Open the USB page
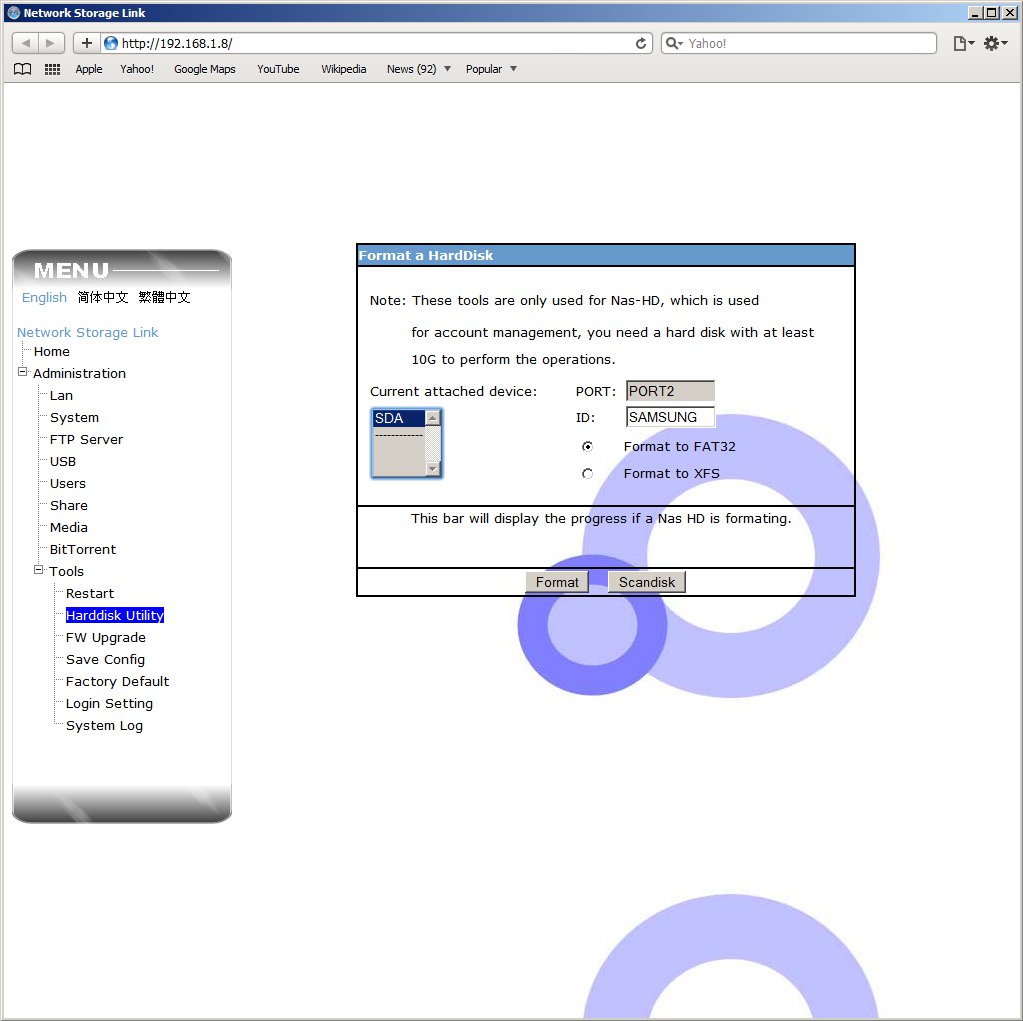The height and width of the screenshot is (1021, 1023). [63, 461]
